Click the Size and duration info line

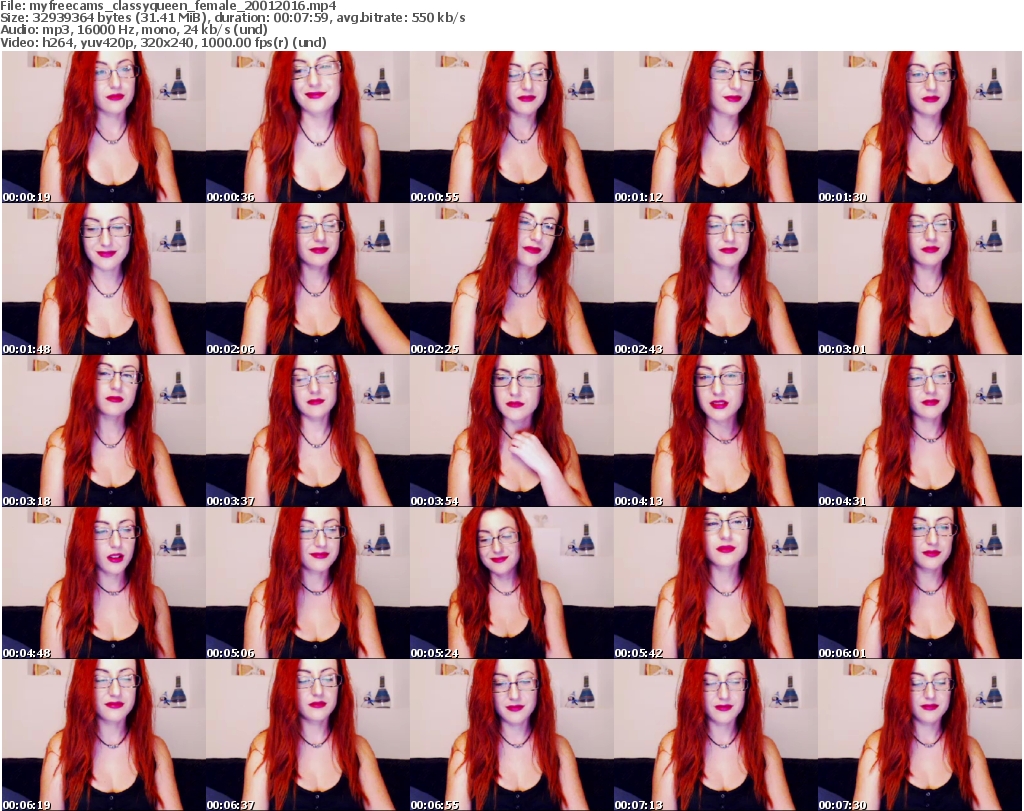tap(232, 18)
